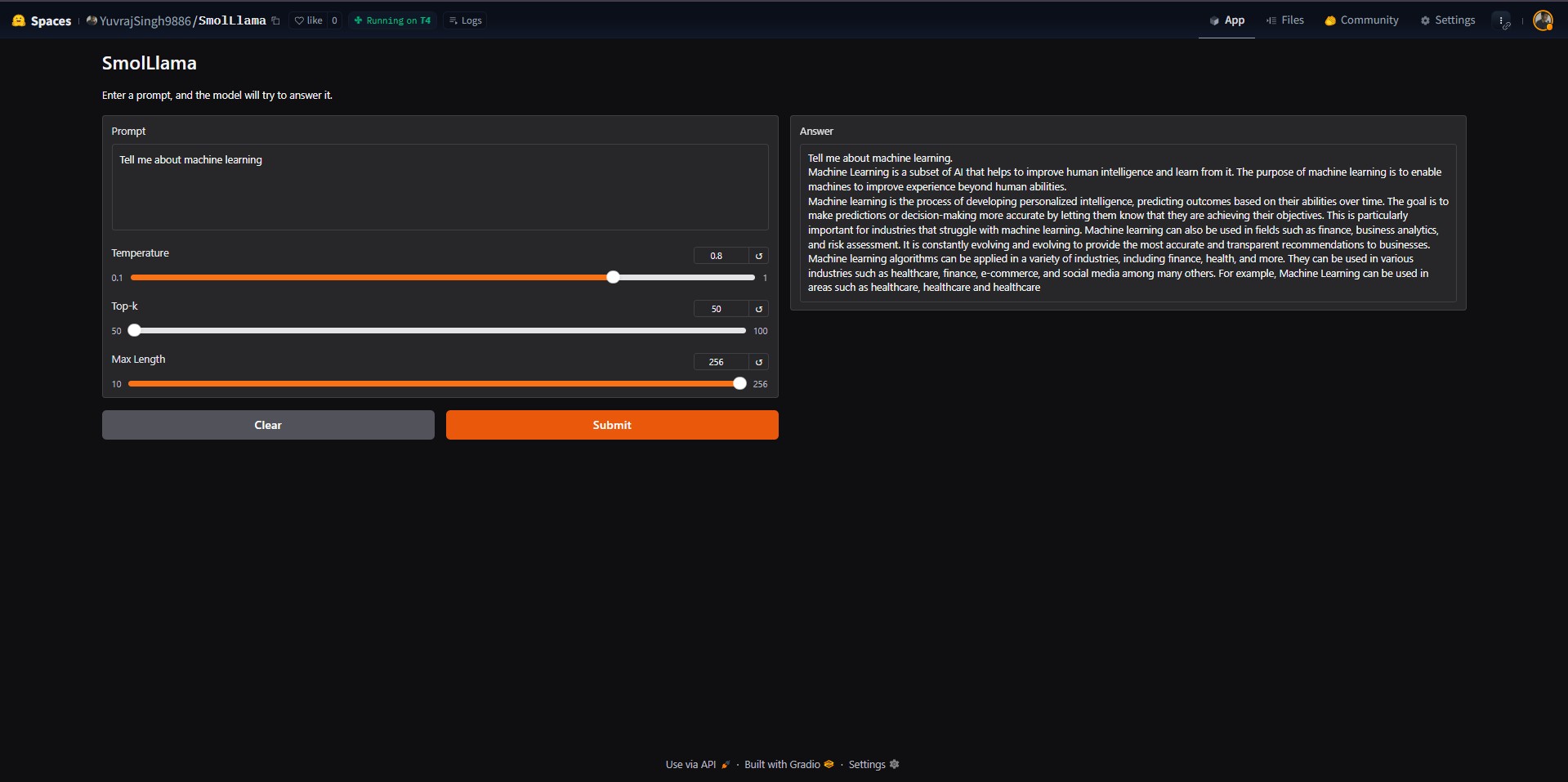The height and width of the screenshot is (782, 1568).
Task: Clear the prompt with the Clear button
Action: 268,425
